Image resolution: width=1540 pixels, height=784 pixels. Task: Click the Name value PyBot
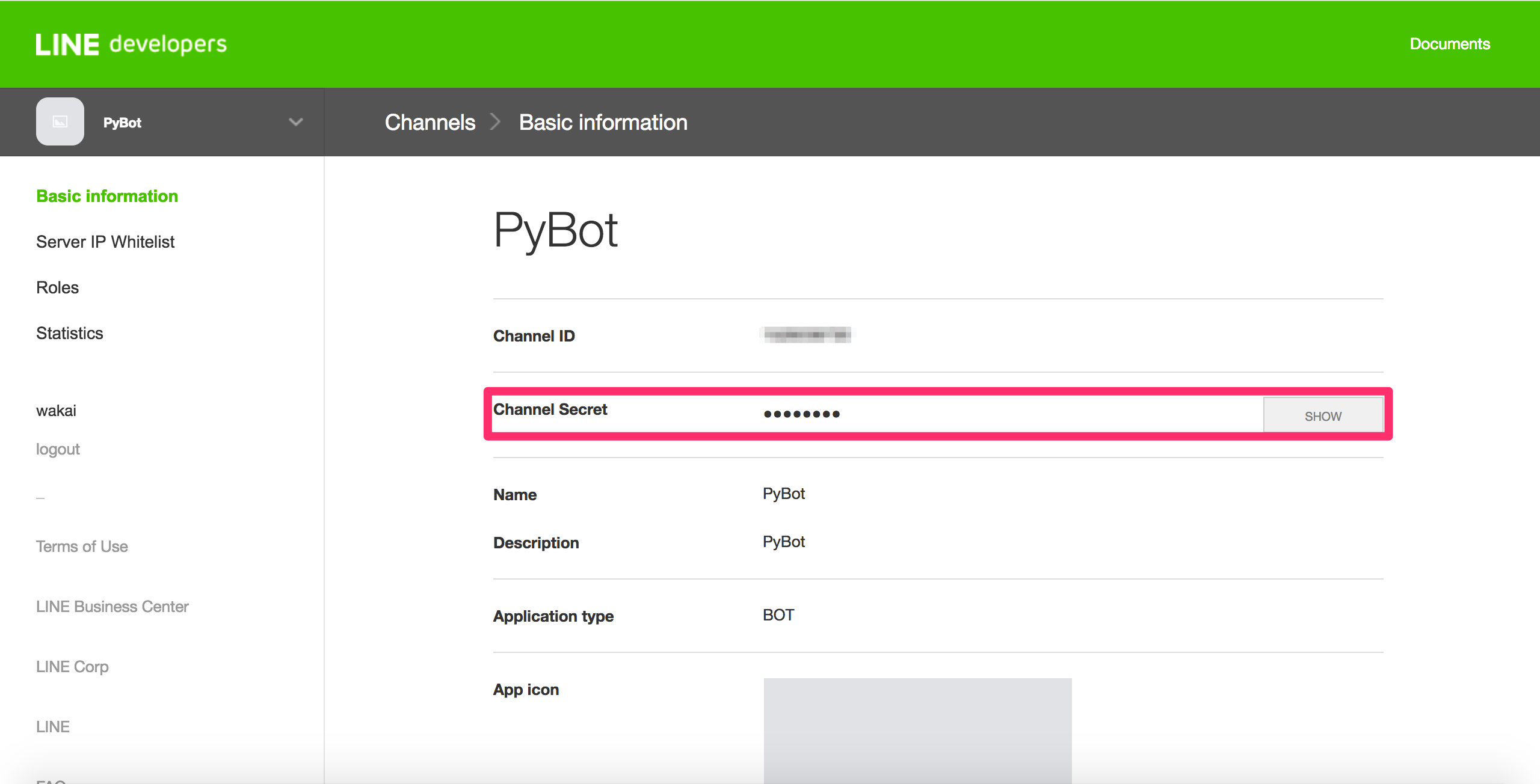coord(783,494)
